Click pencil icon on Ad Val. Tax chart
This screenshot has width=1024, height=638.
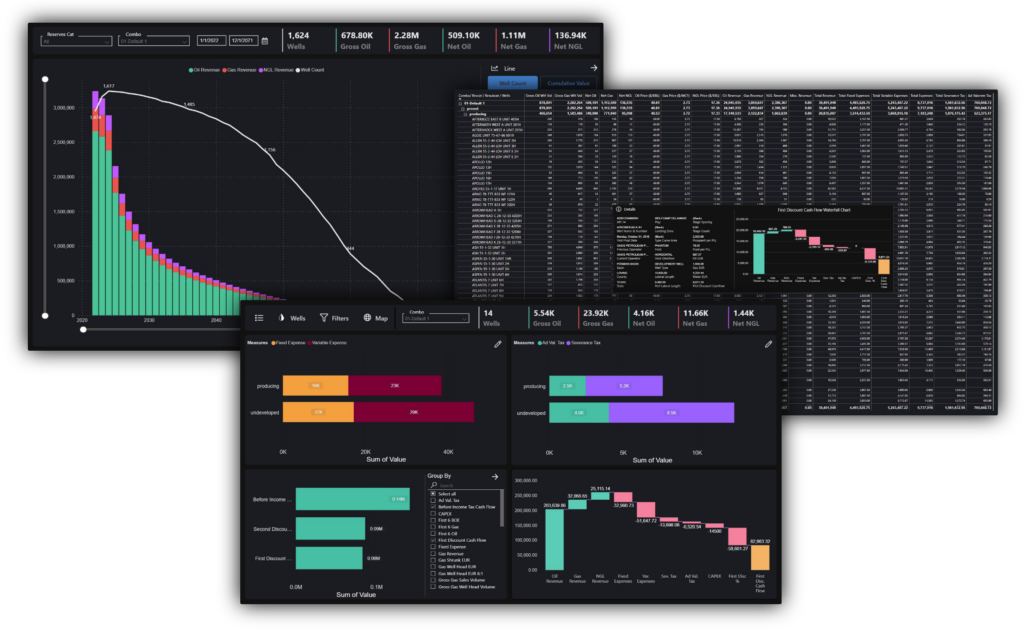(x=768, y=344)
